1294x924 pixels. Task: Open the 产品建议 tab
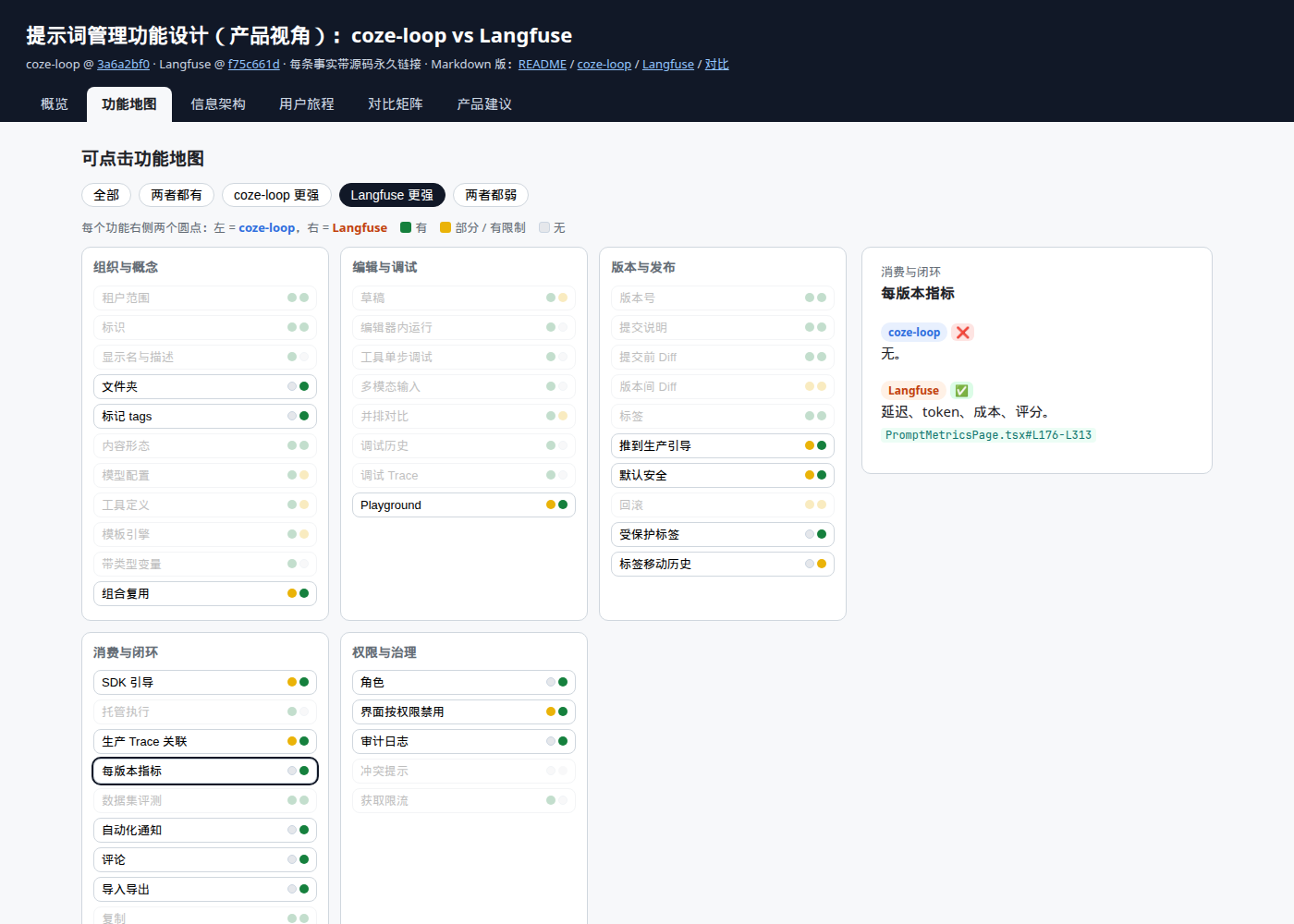(x=484, y=104)
